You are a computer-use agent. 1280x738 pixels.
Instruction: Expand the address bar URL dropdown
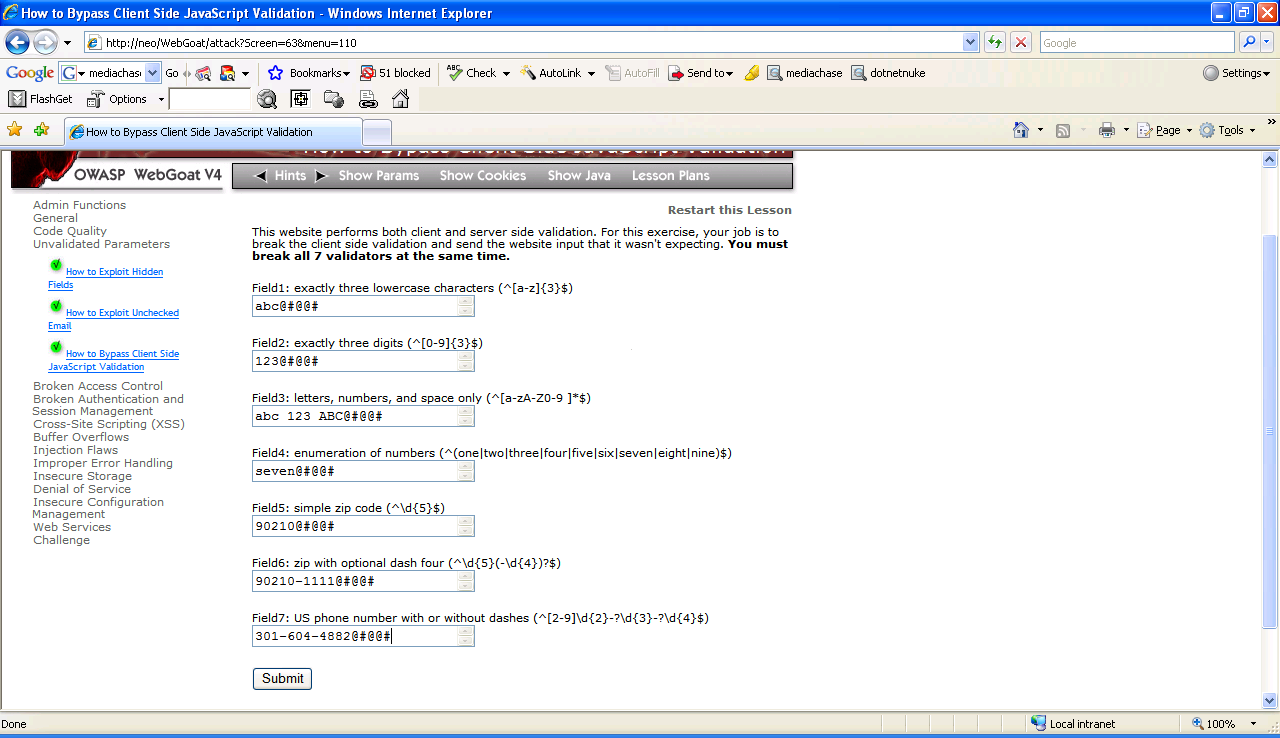point(970,43)
